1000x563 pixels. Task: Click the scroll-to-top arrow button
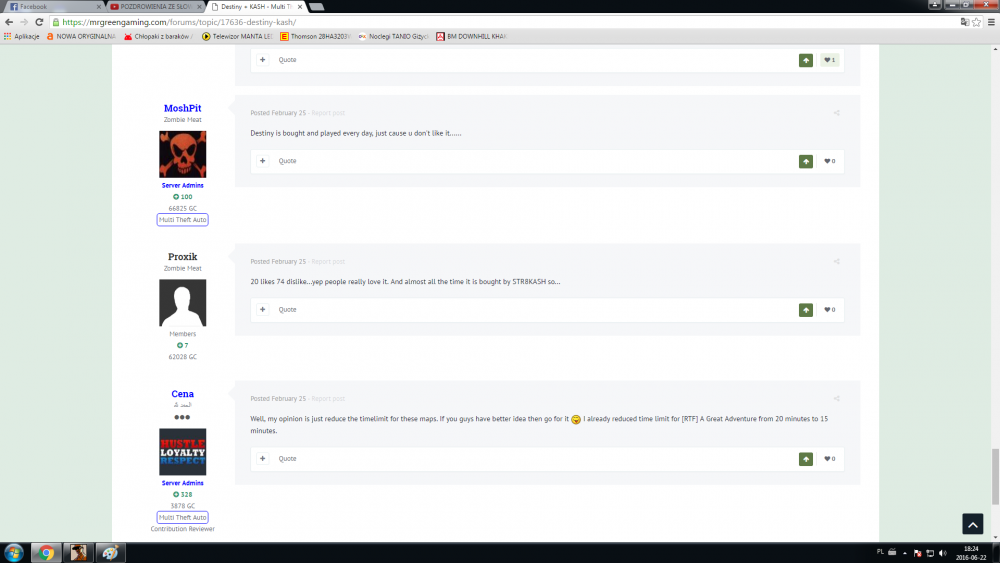tap(972, 523)
